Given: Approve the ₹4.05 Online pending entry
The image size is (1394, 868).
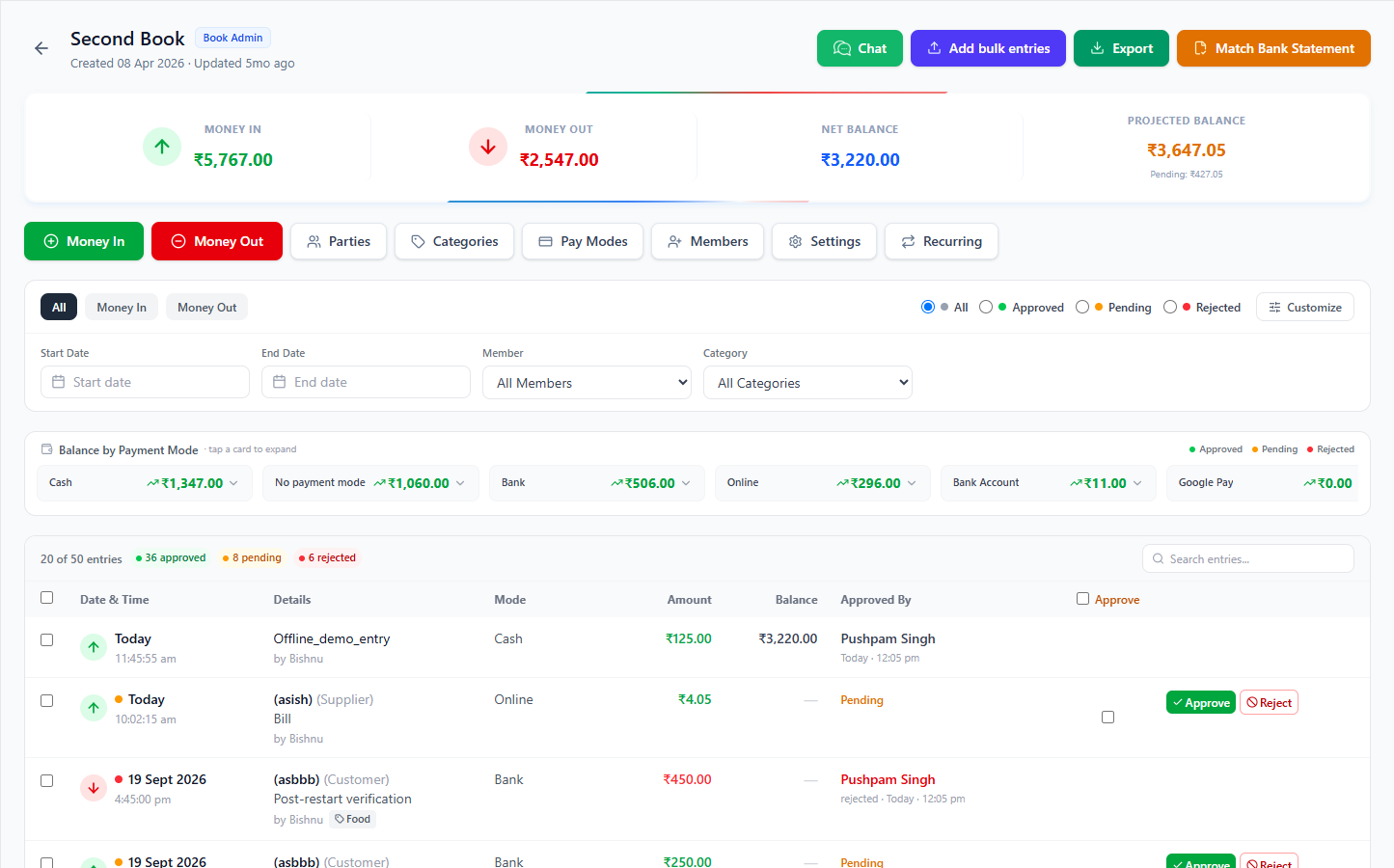Looking at the screenshot, I should 1200,703.
